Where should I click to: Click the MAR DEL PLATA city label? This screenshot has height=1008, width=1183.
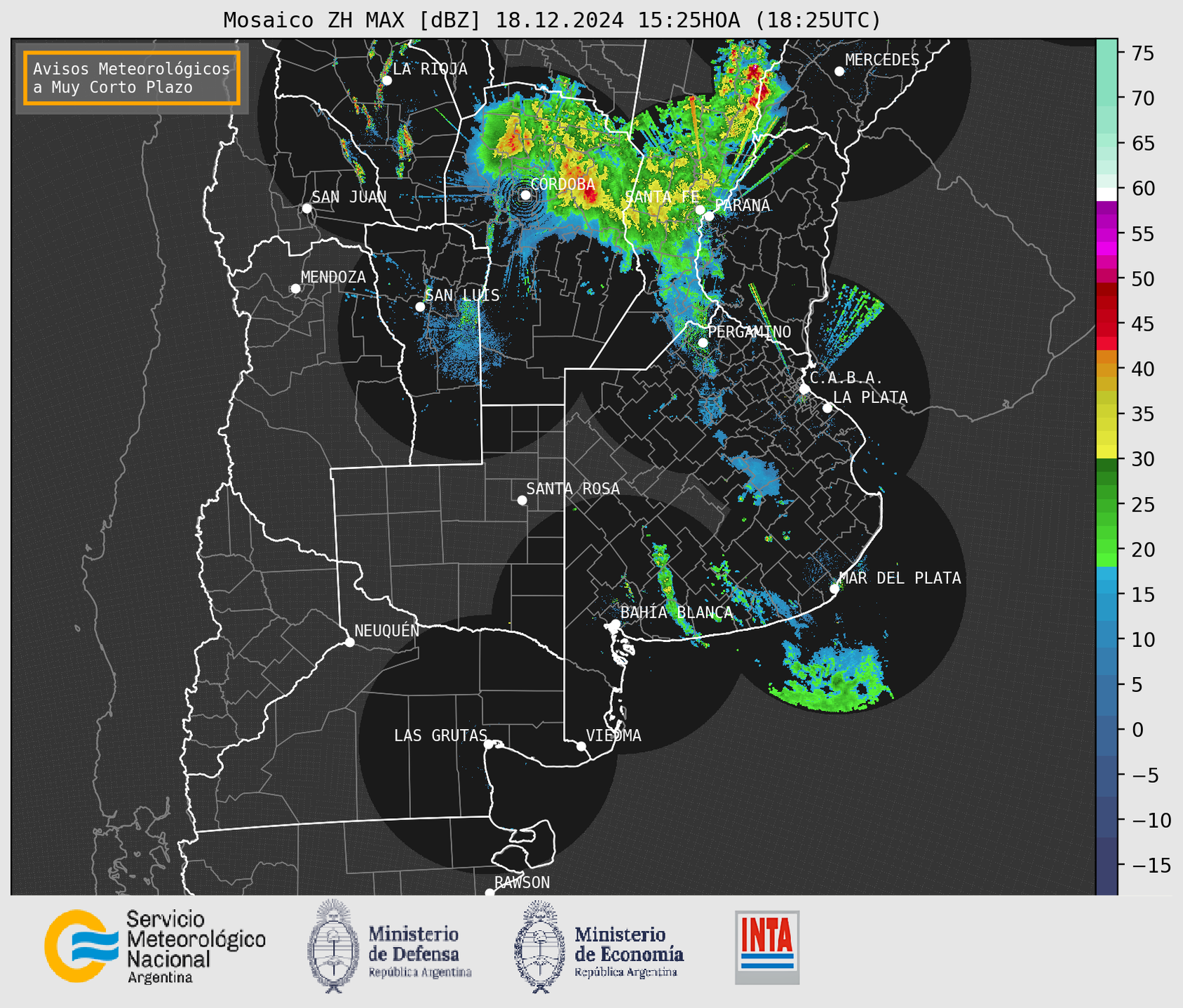click(x=900, y=578)
